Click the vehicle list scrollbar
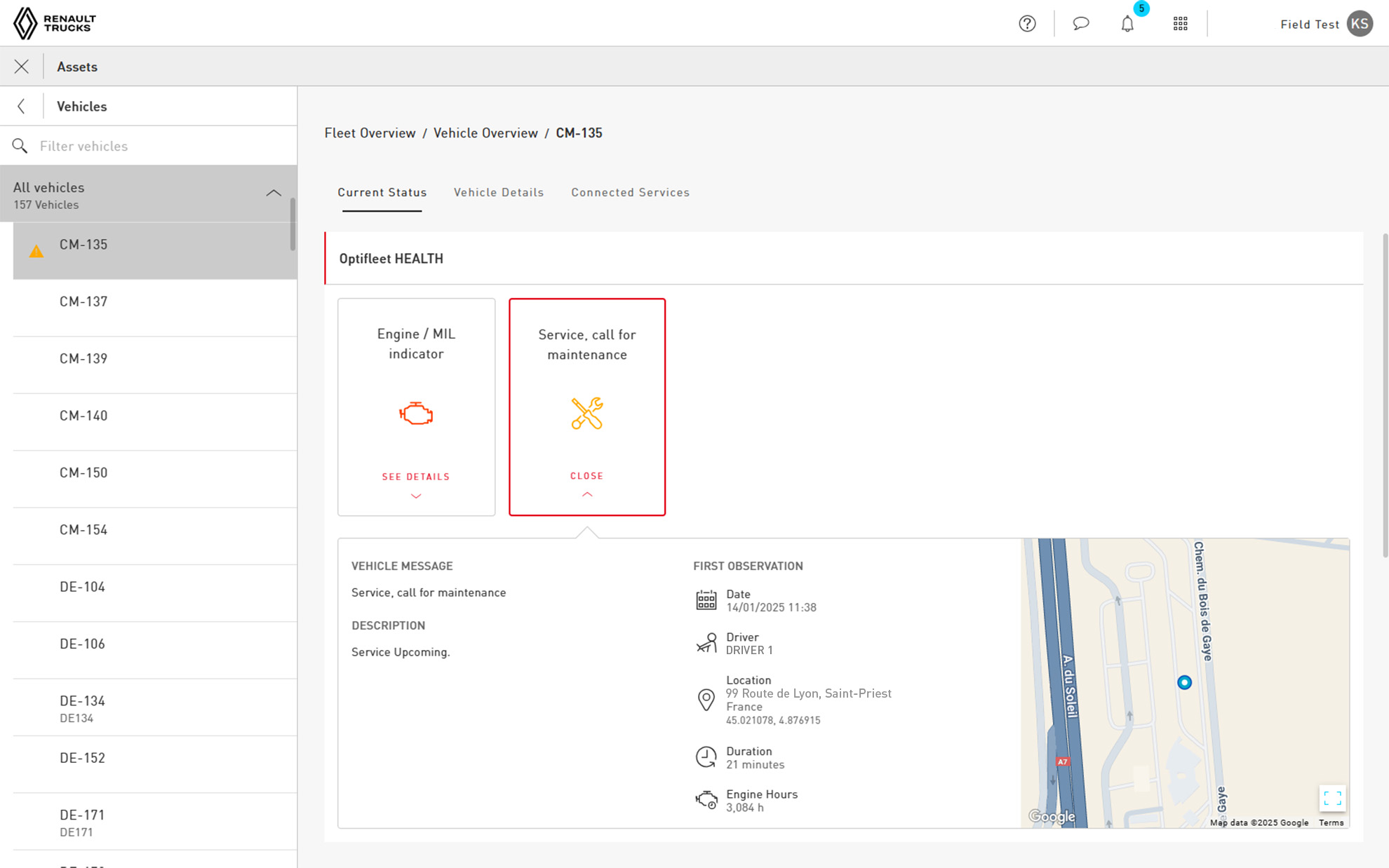Image resolution: width=1389 pixels, height=868 pixels. pyautogui.click(x=293, y=224)
